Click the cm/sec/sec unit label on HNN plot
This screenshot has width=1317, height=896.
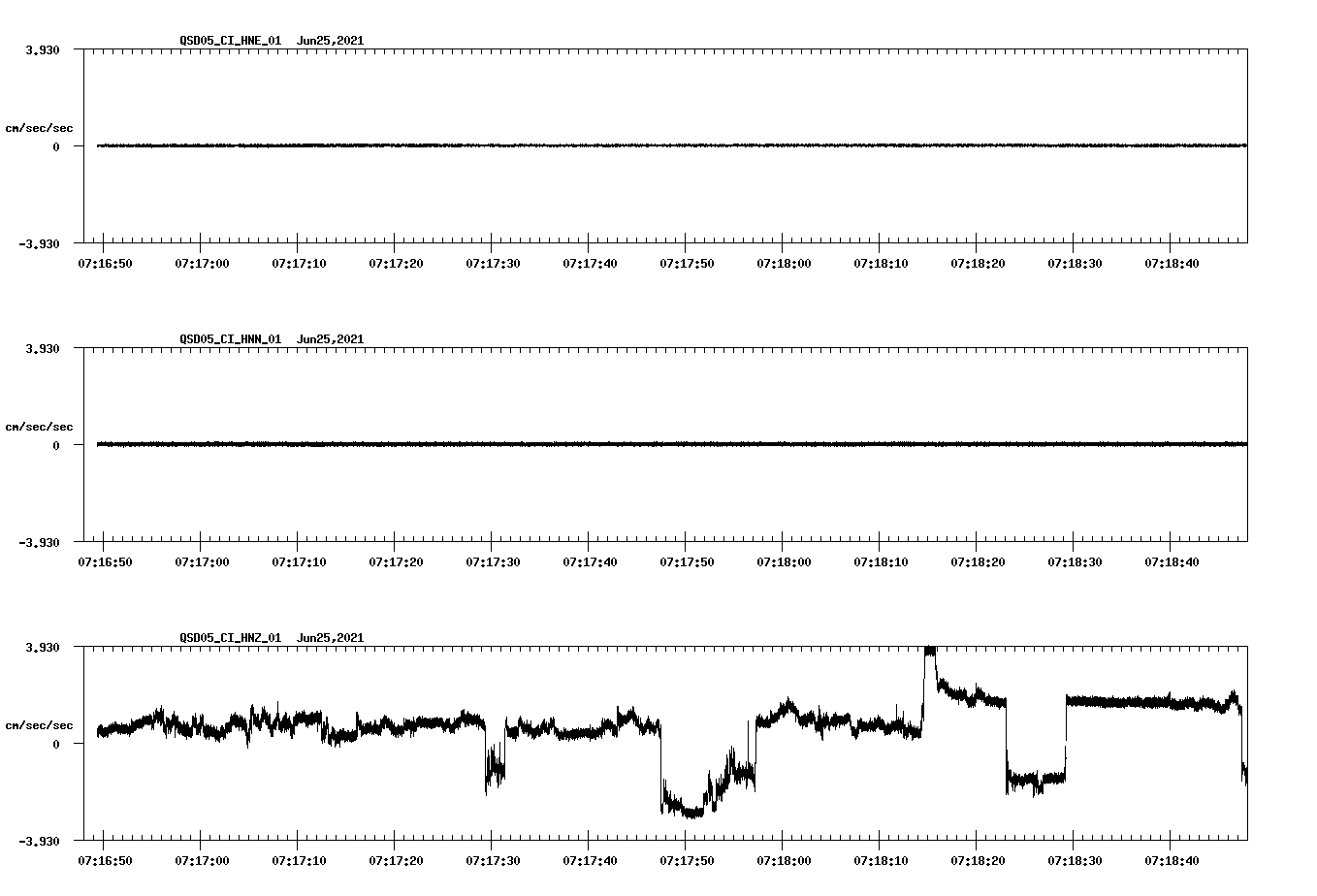(39, 427)
